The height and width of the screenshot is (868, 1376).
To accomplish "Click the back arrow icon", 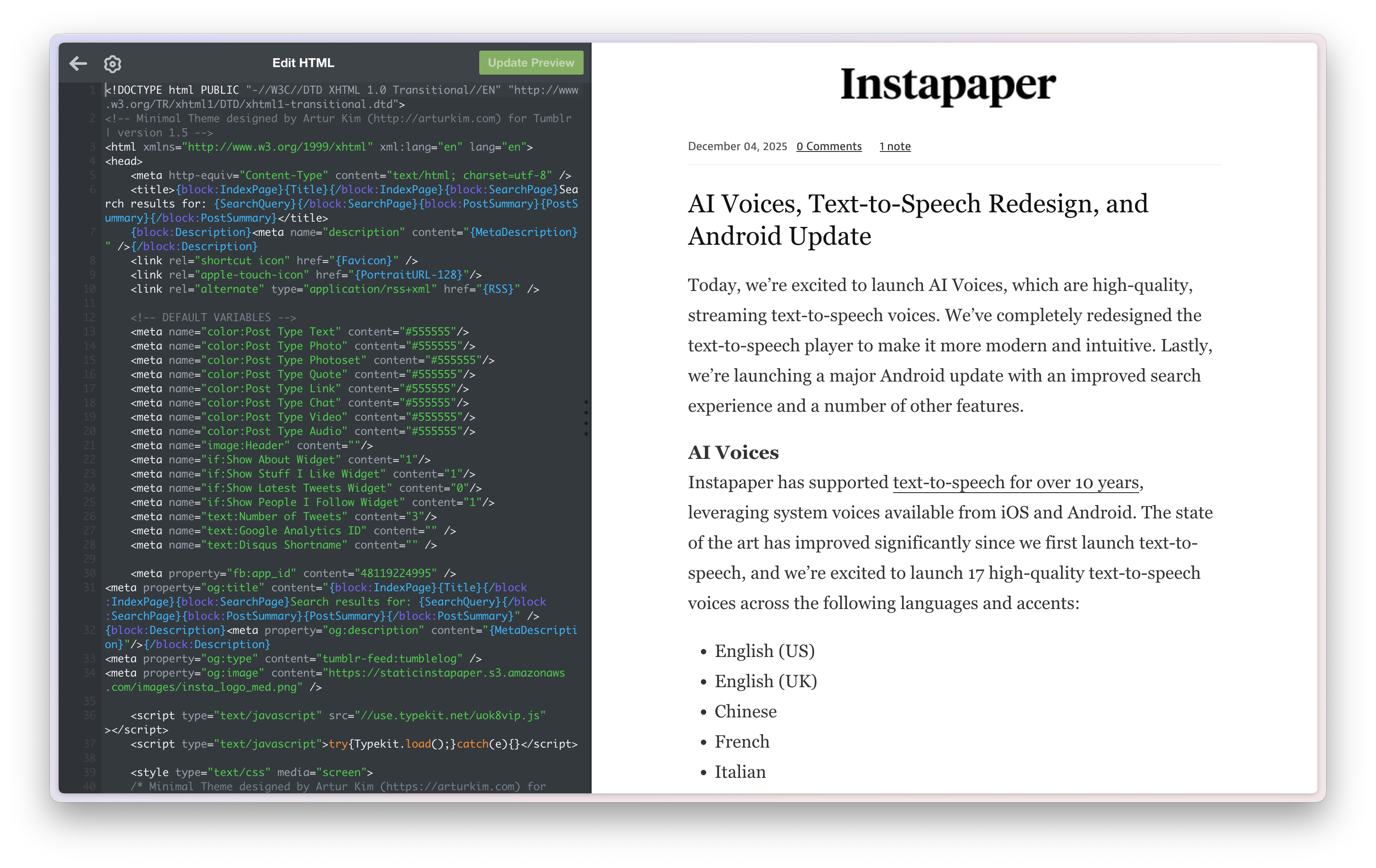I will point(78,64).
